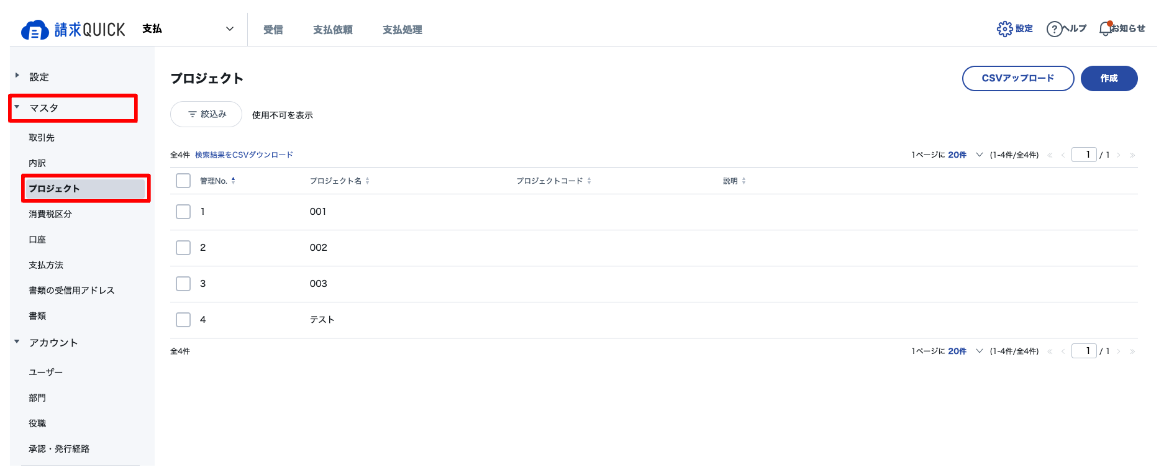Image resolution: width=1157 pixels, height=470 pixels.
Task: Click the CSVアップロード button
Action: click(x=1018, y=78)
